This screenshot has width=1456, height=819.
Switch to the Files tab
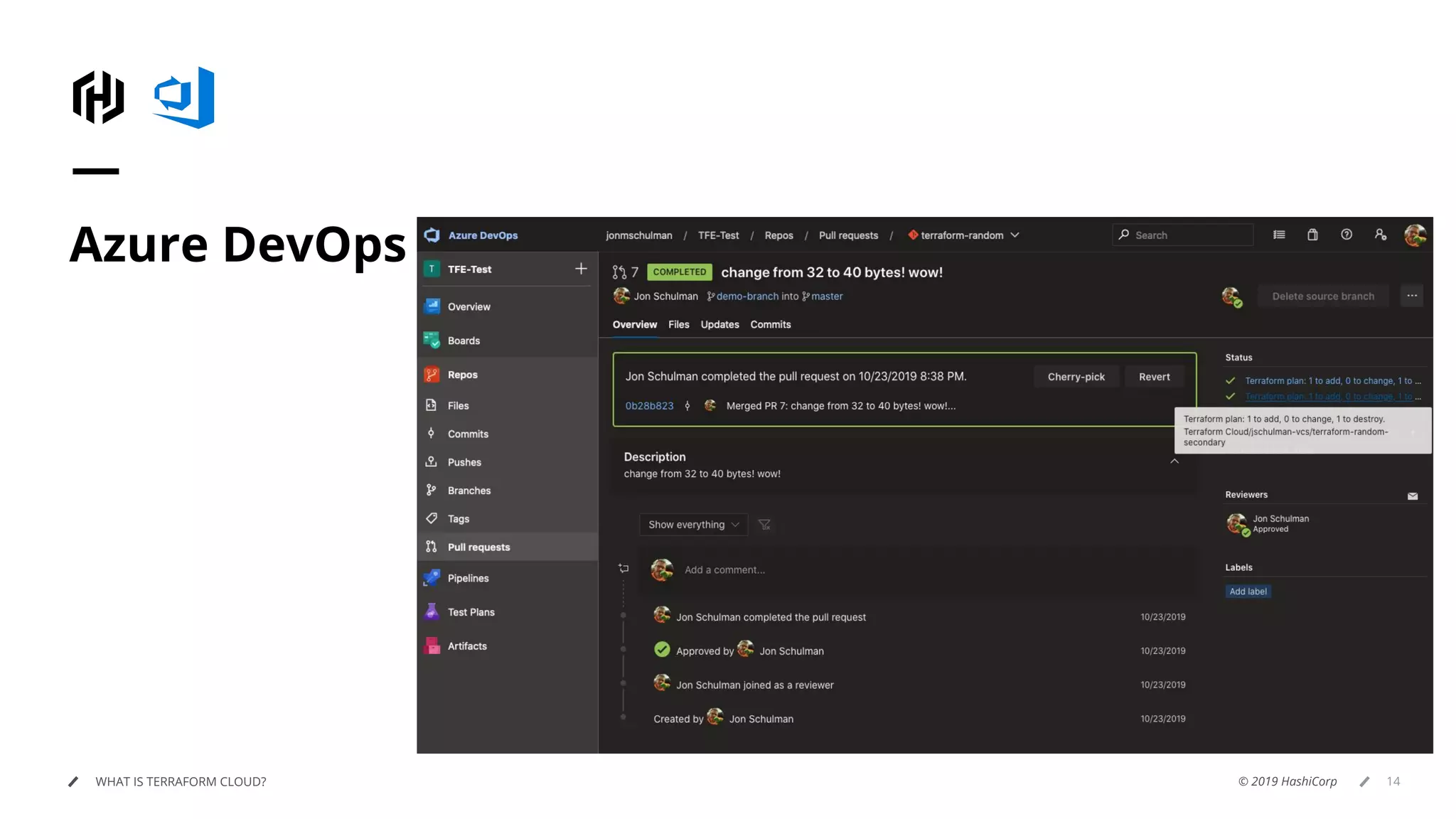(678, 324)
